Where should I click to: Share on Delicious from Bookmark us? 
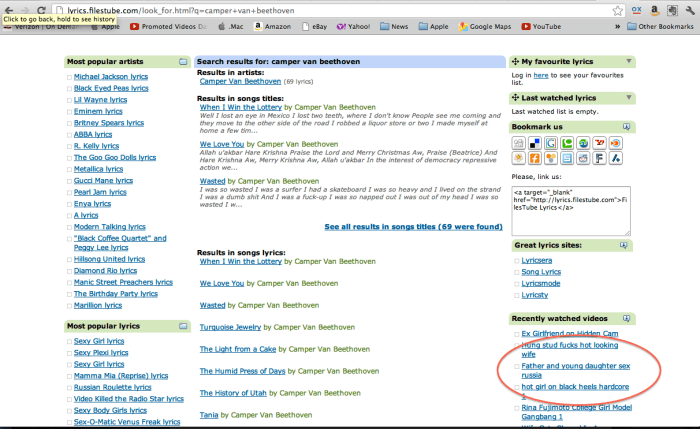tap(534, 143)
